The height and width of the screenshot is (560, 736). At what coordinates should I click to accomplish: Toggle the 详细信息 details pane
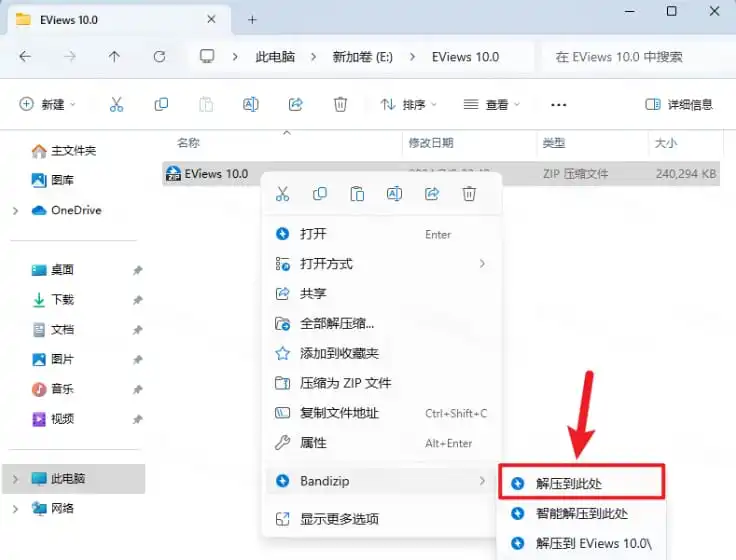coord(679,104)
